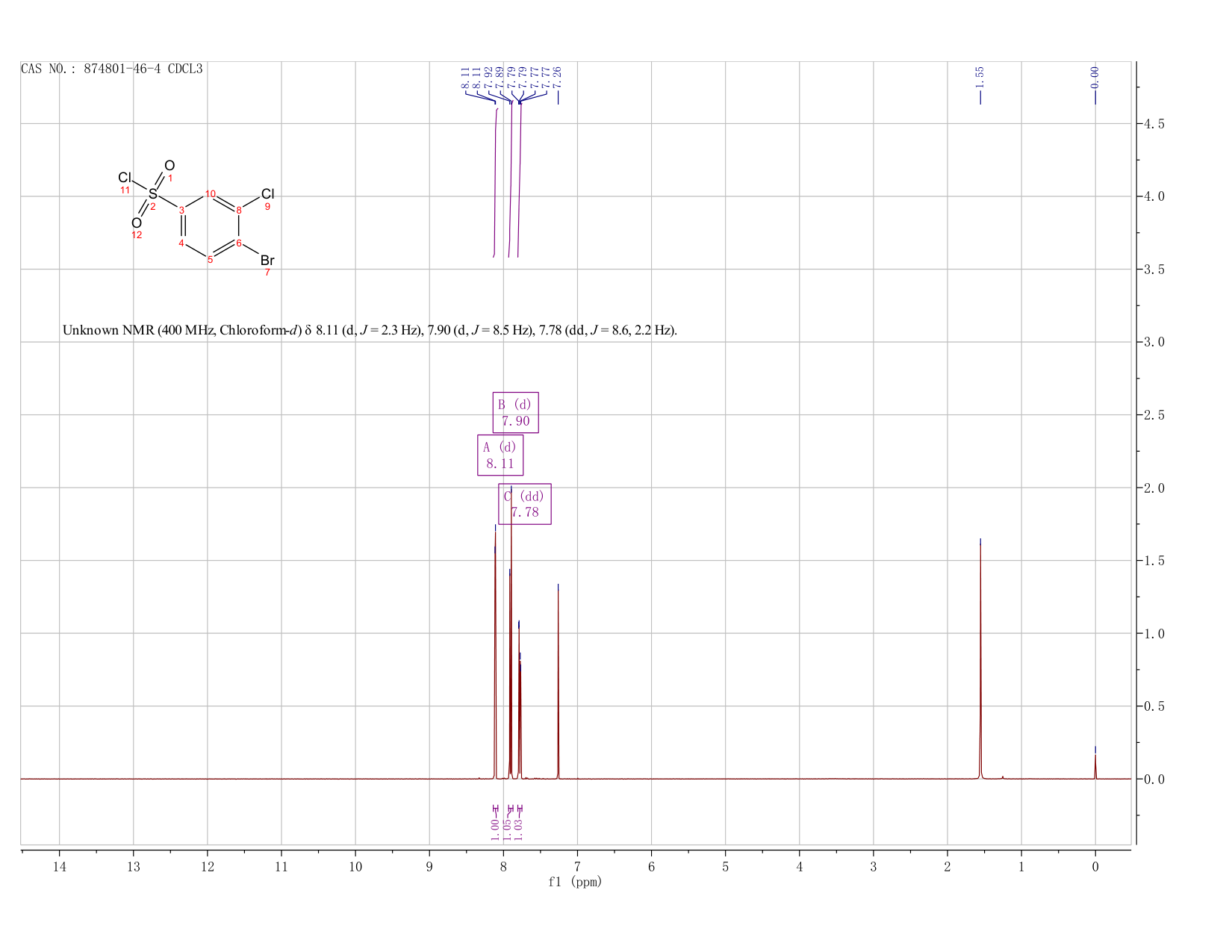Click the 5 tick label on ppm axis
The height and width of the screenshot is (952, 1232).
726,867
